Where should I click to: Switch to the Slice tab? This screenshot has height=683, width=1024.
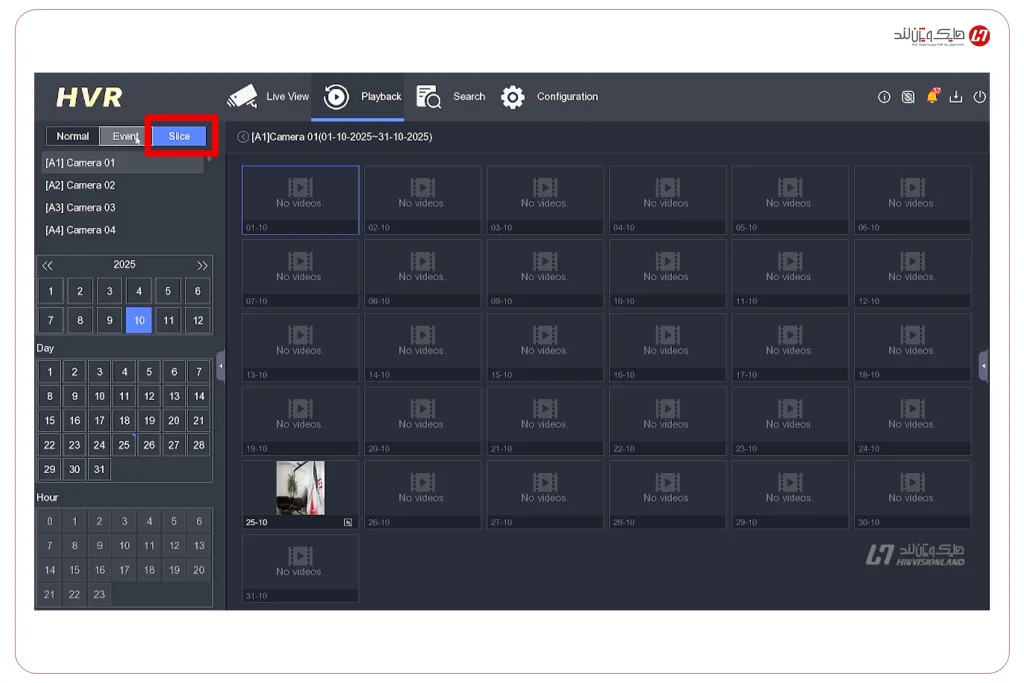click(x=178, y=136)
